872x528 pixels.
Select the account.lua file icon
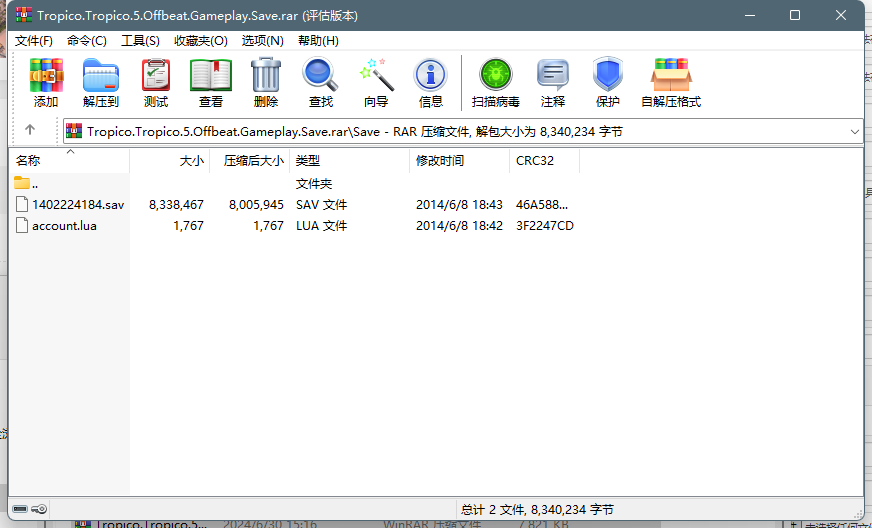[22, 225]
